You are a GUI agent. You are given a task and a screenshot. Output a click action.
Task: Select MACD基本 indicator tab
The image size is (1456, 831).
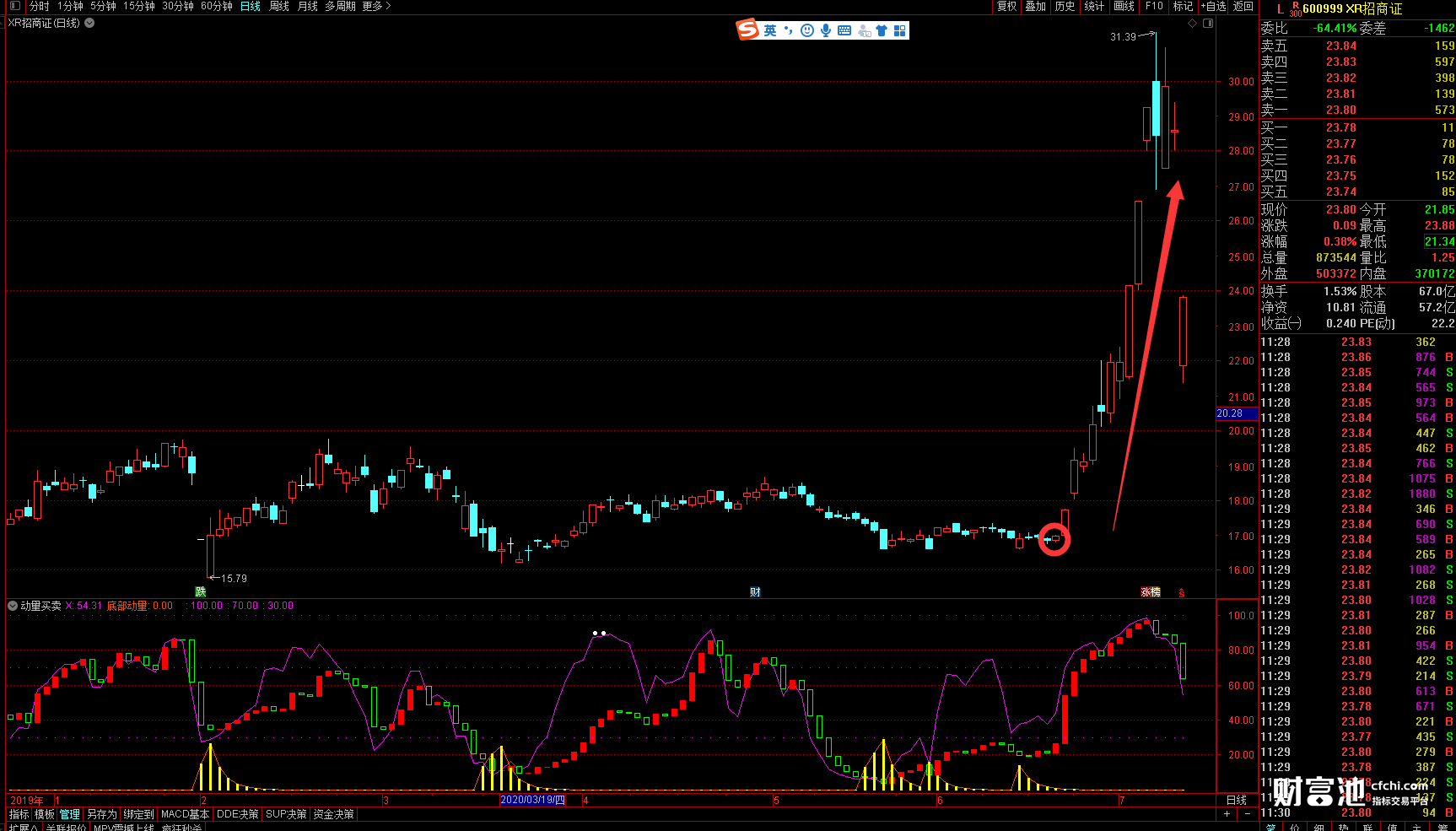(x=185, y=814)
